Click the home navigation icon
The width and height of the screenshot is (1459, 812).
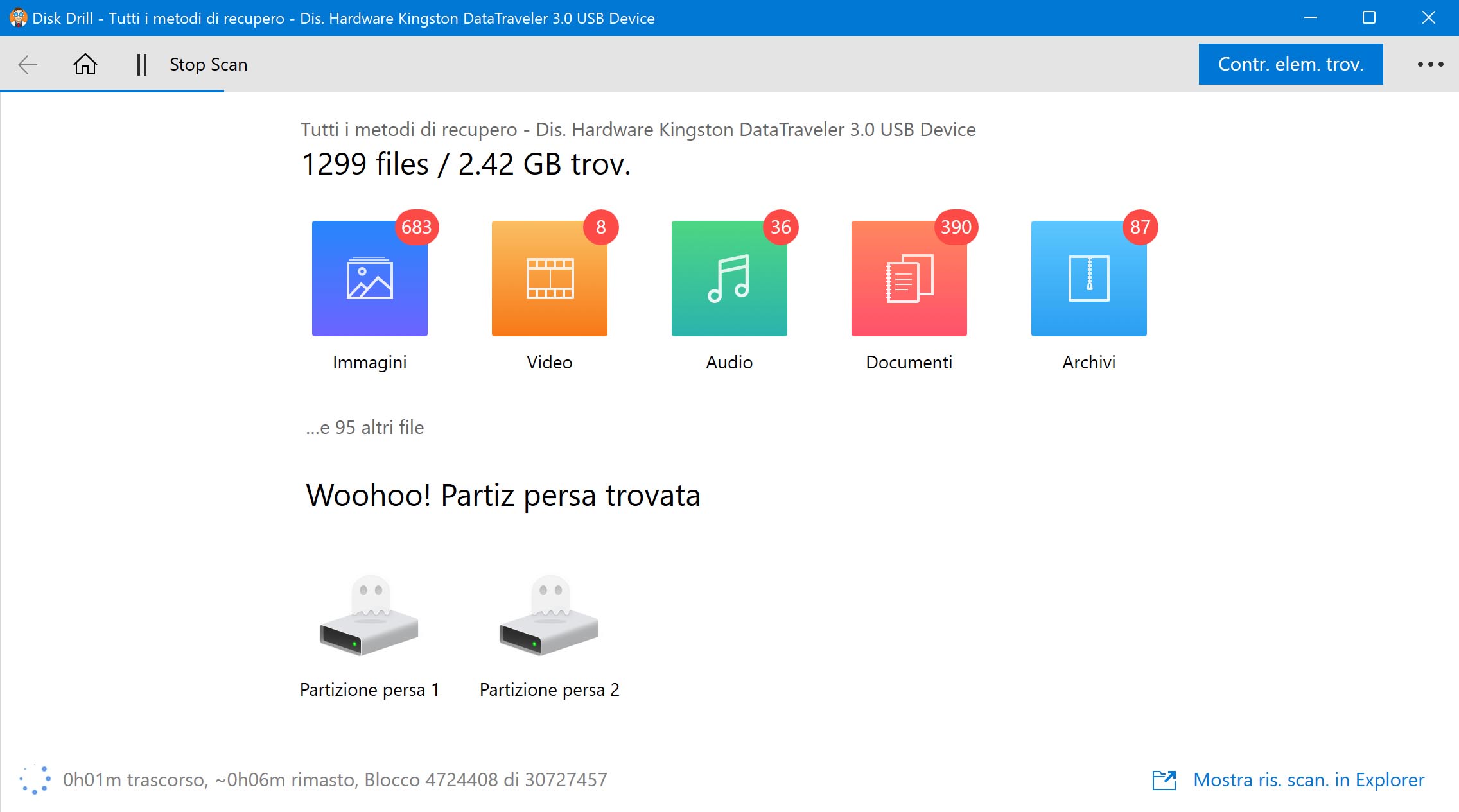[x=85, y=65]
